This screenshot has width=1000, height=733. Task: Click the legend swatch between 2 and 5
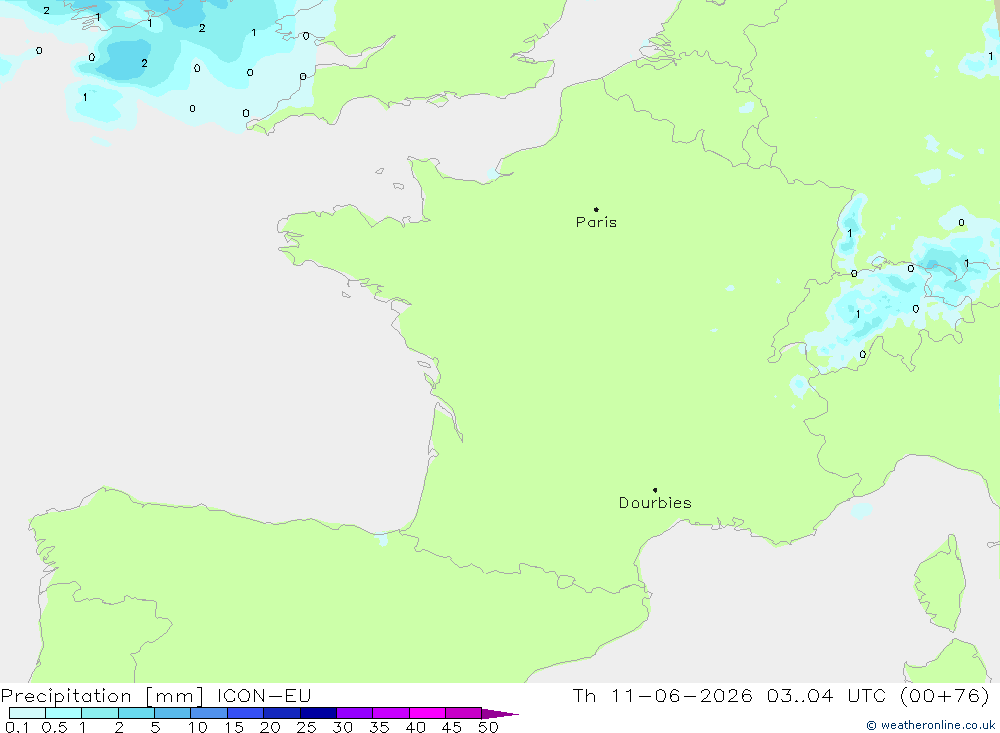136,713
